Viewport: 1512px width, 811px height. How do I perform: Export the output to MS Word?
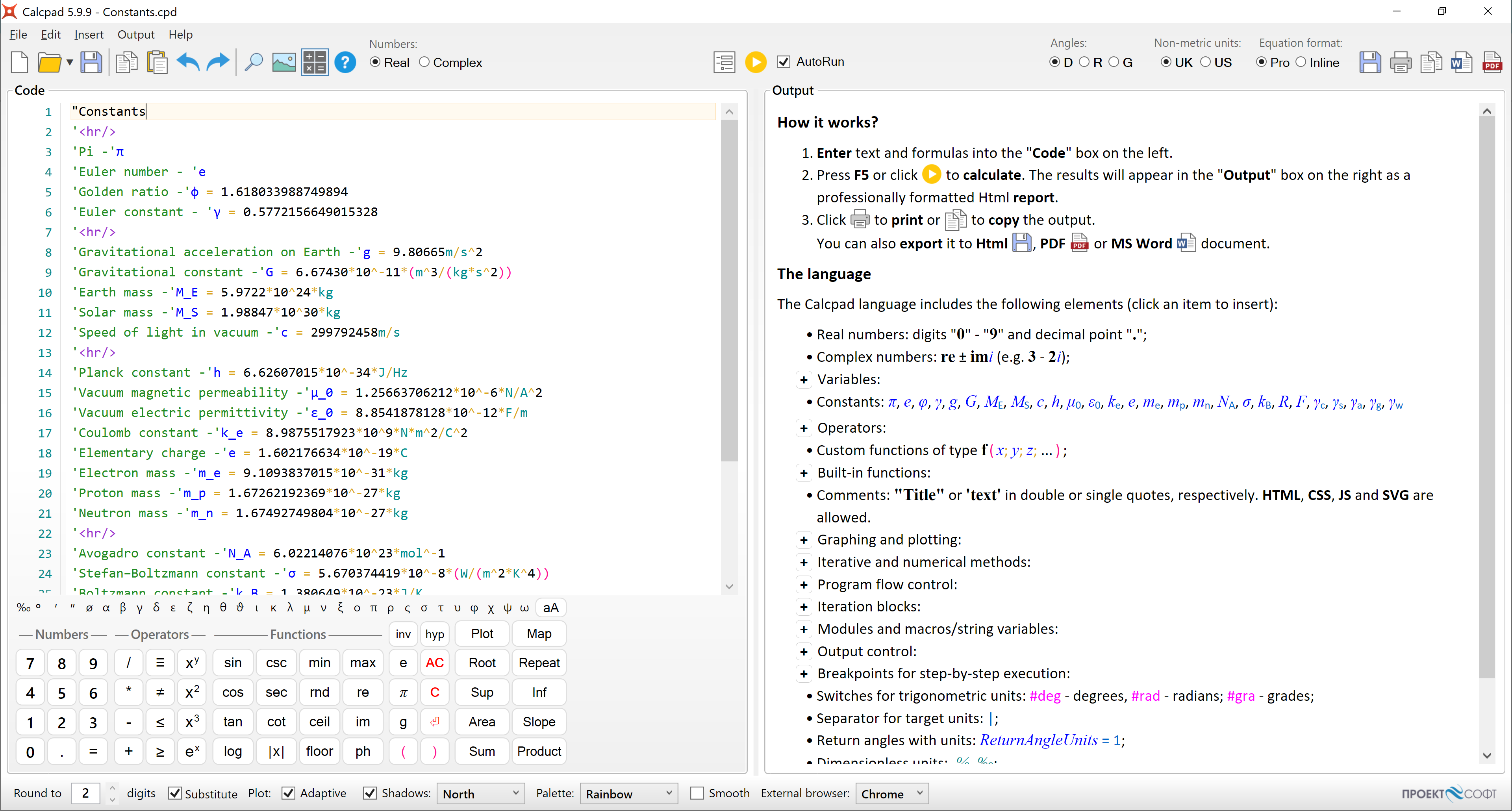pyautogui.click(x=1462, y=62)
